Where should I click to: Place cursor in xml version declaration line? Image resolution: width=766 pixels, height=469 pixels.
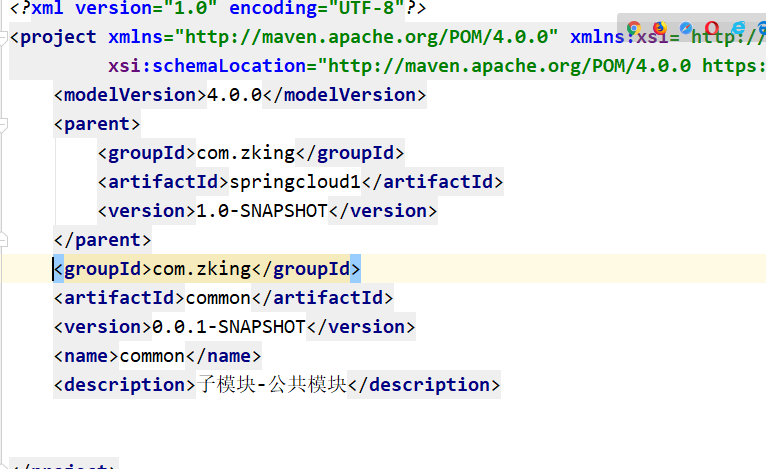click(218, 8)
